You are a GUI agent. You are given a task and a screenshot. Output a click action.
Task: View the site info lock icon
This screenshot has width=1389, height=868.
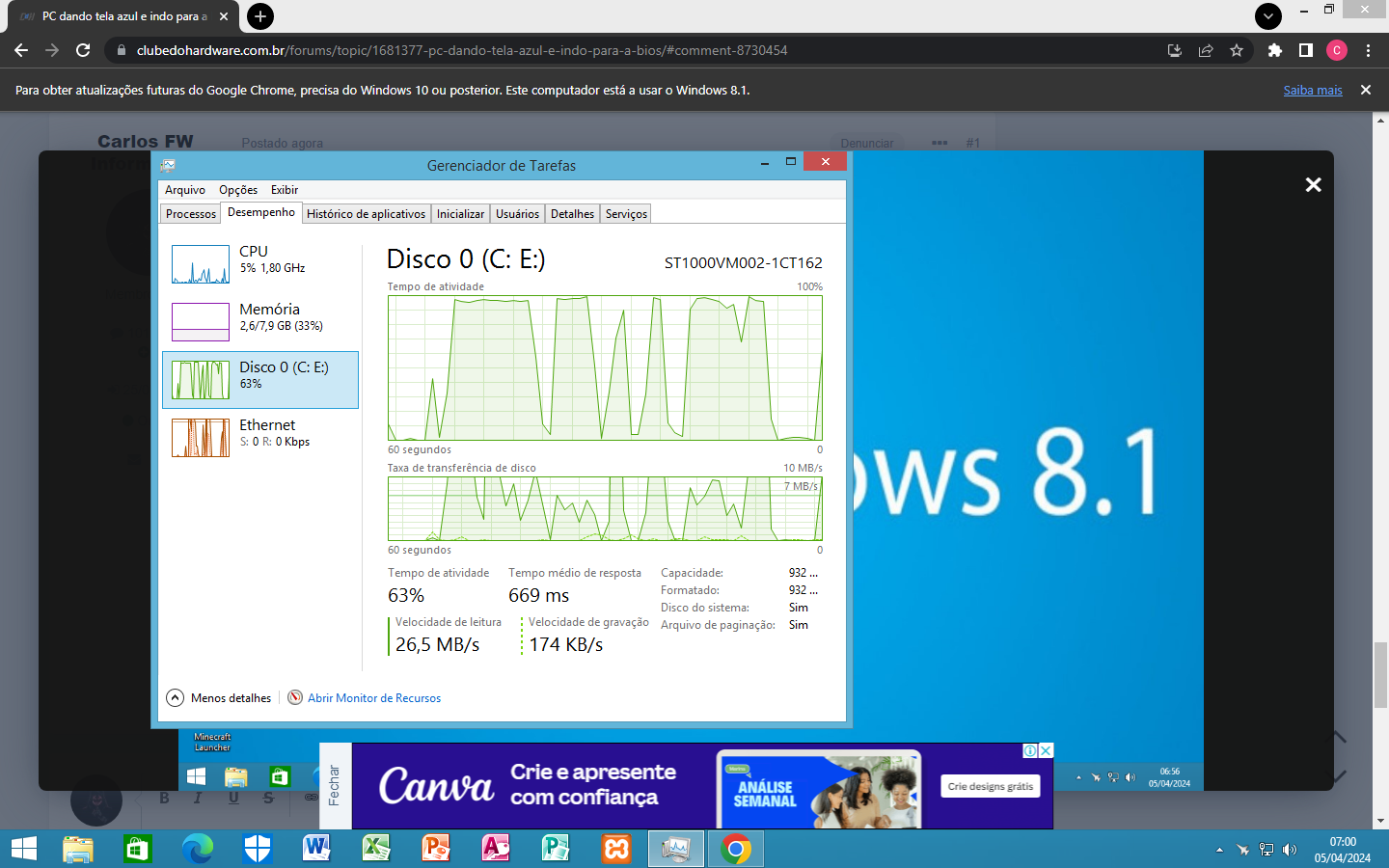coord(121,50)
